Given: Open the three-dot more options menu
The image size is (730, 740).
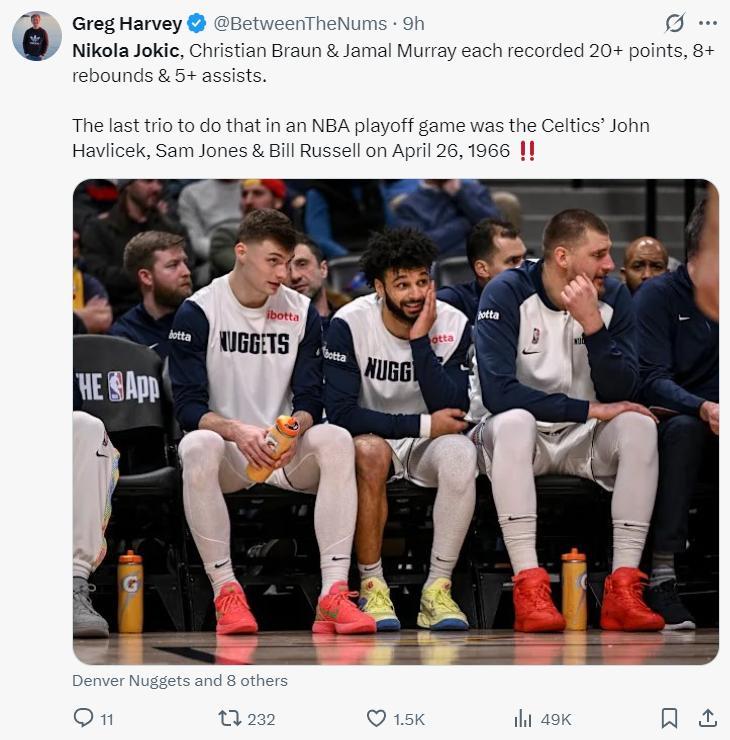Looking at the screenshot, I should pyautogui.click(x=708, y=23).
